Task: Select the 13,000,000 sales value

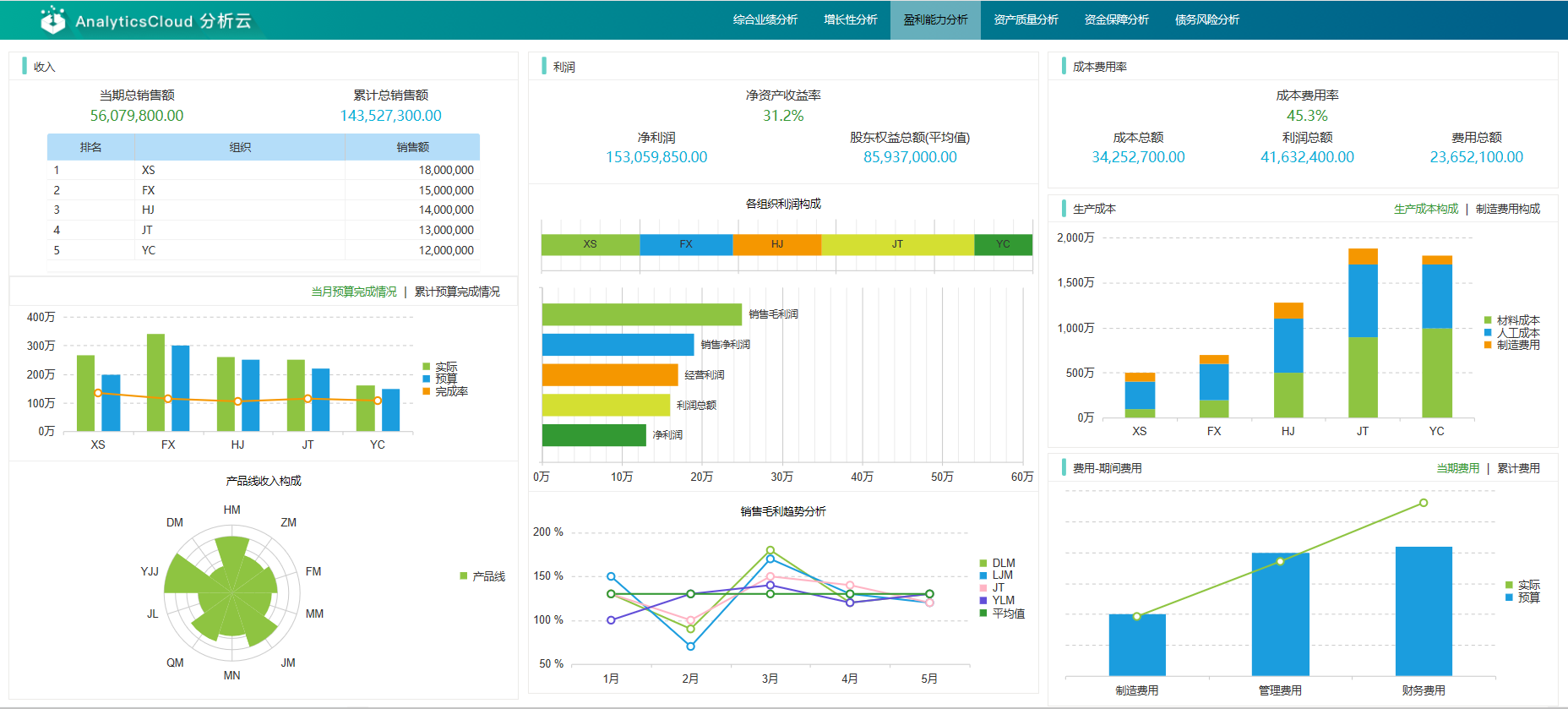Action: click(x=446, y=230)
